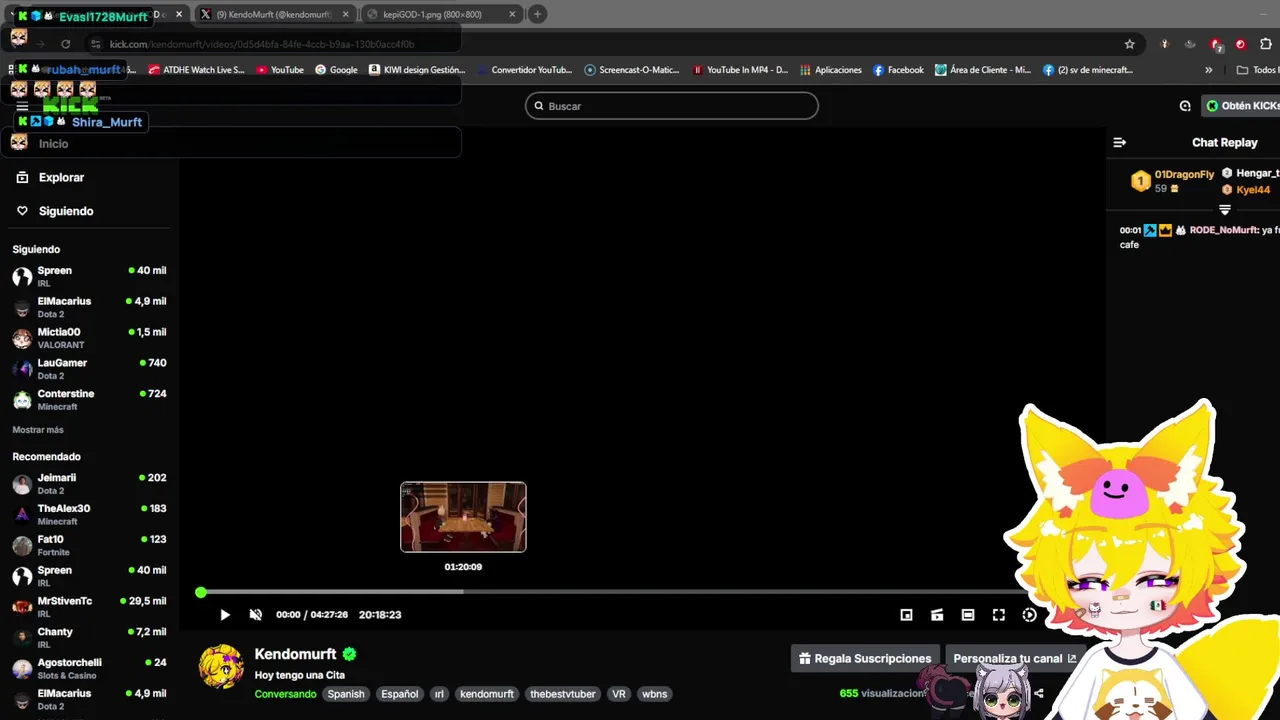Click Kendomurft channel avatar

[x=221, y=667]
